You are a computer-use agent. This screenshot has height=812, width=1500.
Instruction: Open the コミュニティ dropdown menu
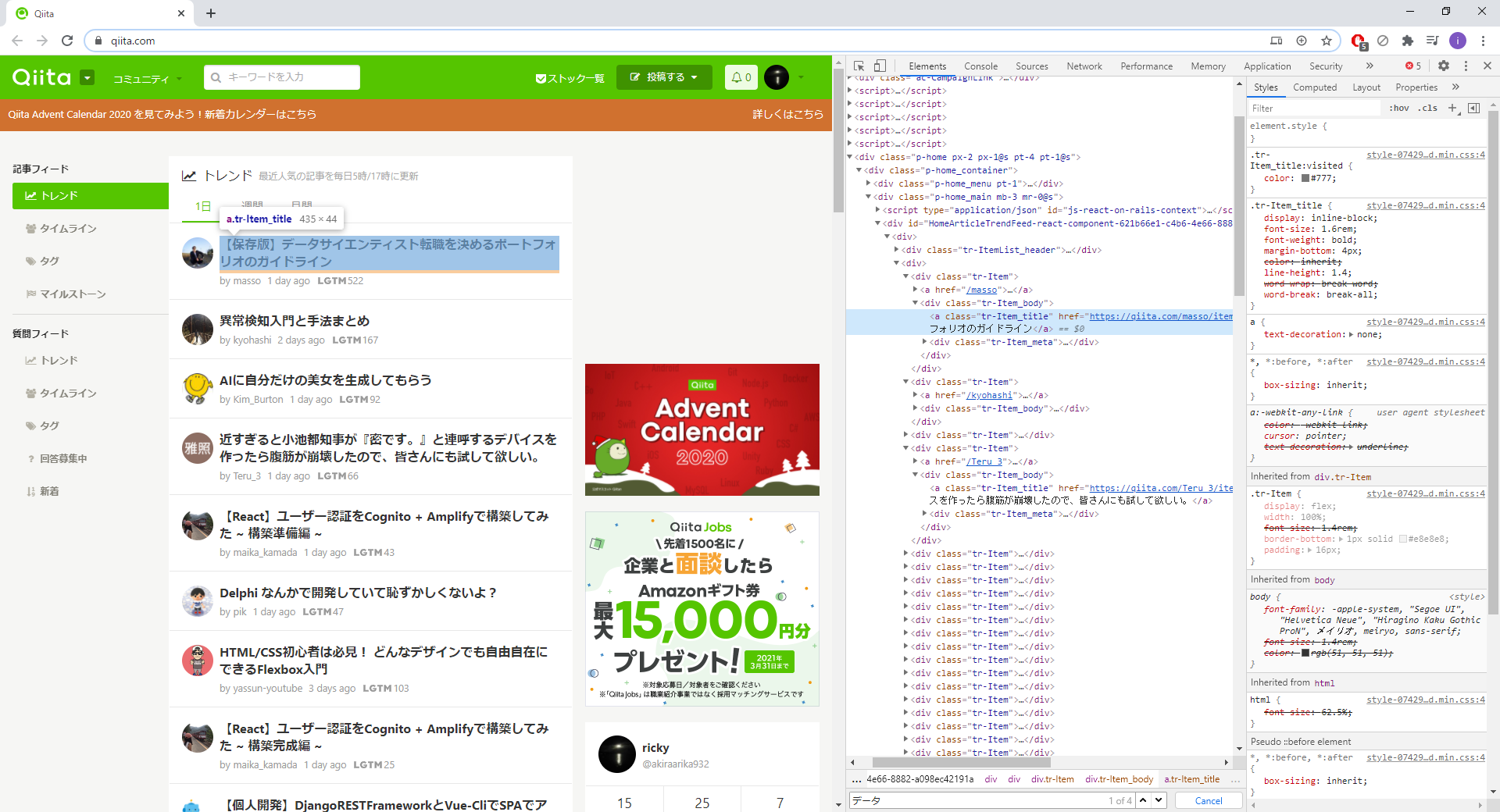pyautogui.click(x=146, y=77)
